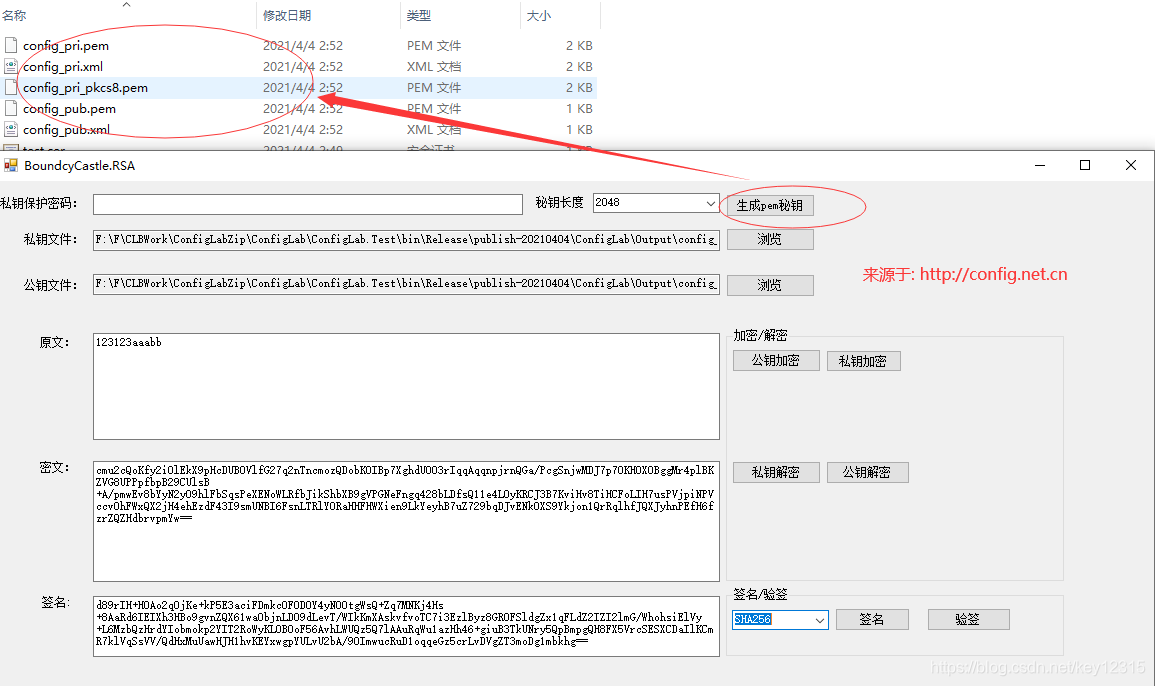Click the config_pri.xml XML document icon
1155x686 pixels.
[x=11, y=66]
